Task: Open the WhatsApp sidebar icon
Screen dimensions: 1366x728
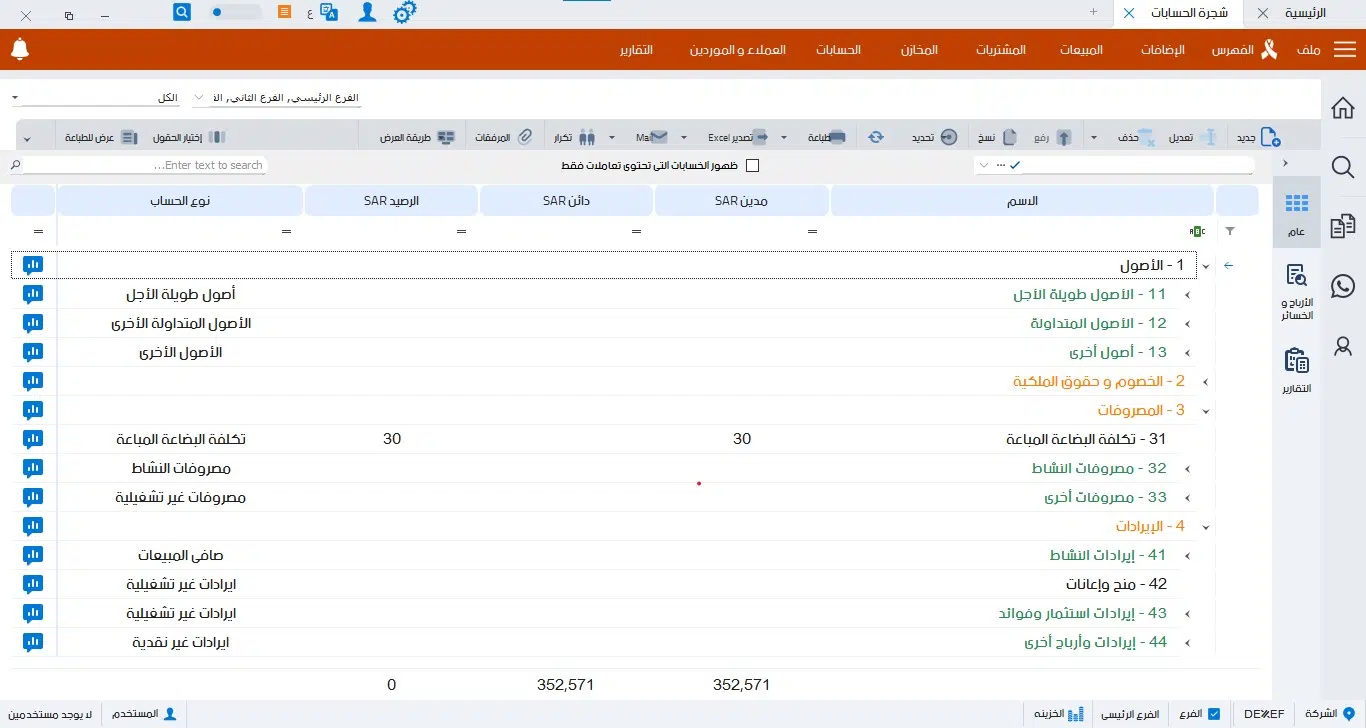Action: point(1343,285)
